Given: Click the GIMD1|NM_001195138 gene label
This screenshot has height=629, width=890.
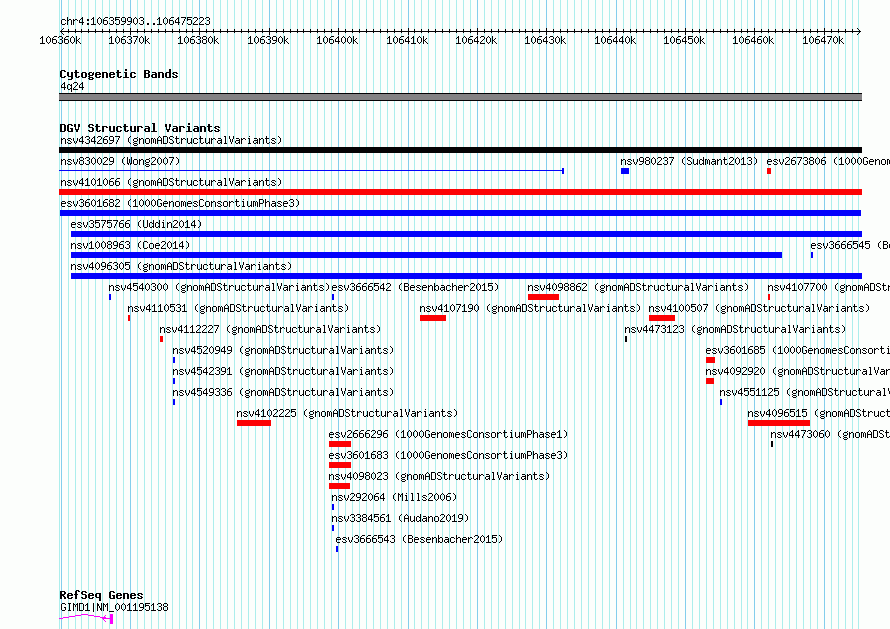Looking at the screenshot, I should coord(114,607).
